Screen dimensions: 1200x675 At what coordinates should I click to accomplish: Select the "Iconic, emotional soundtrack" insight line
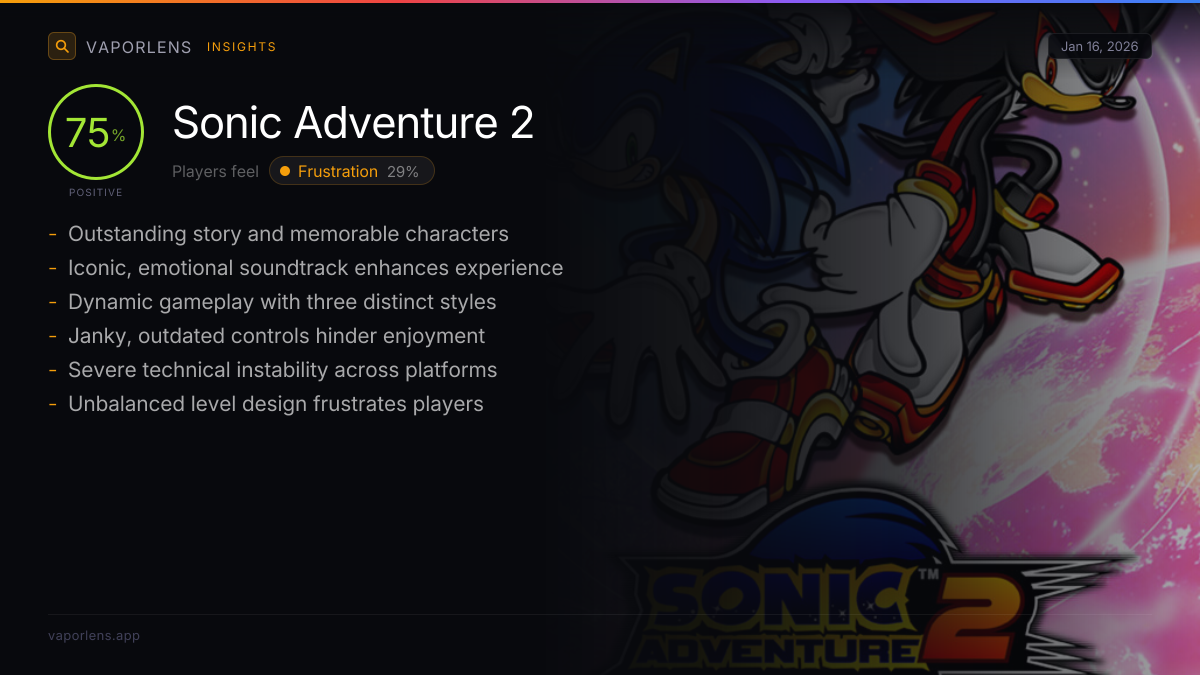pos(315,268)
